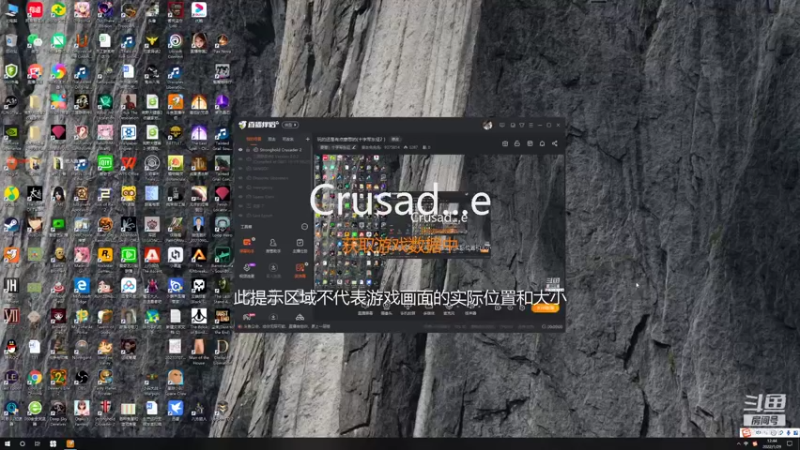Open the Recycle Bin desktop icon

(11, 41)
